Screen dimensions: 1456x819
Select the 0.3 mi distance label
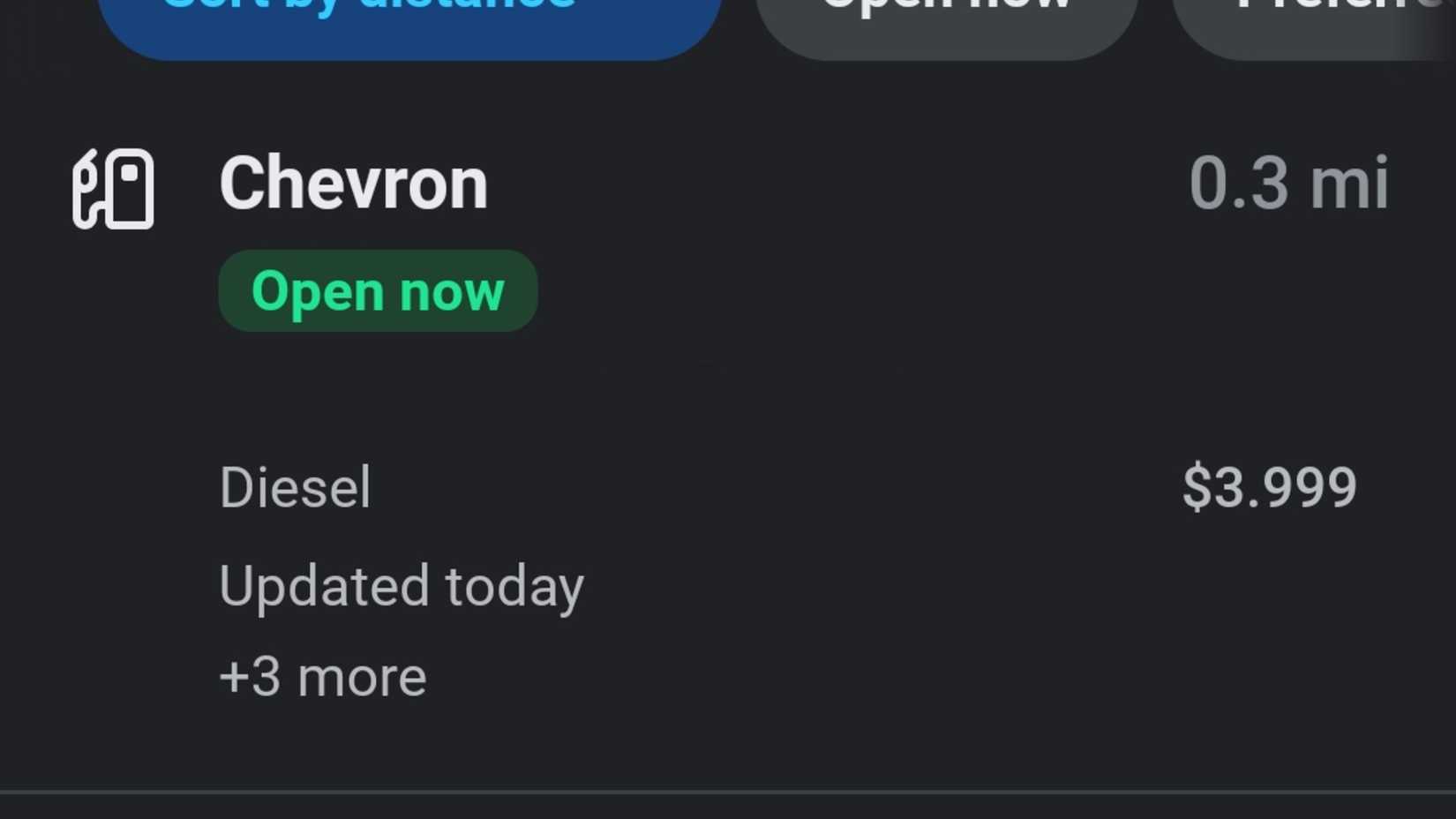click(1288, 183)
